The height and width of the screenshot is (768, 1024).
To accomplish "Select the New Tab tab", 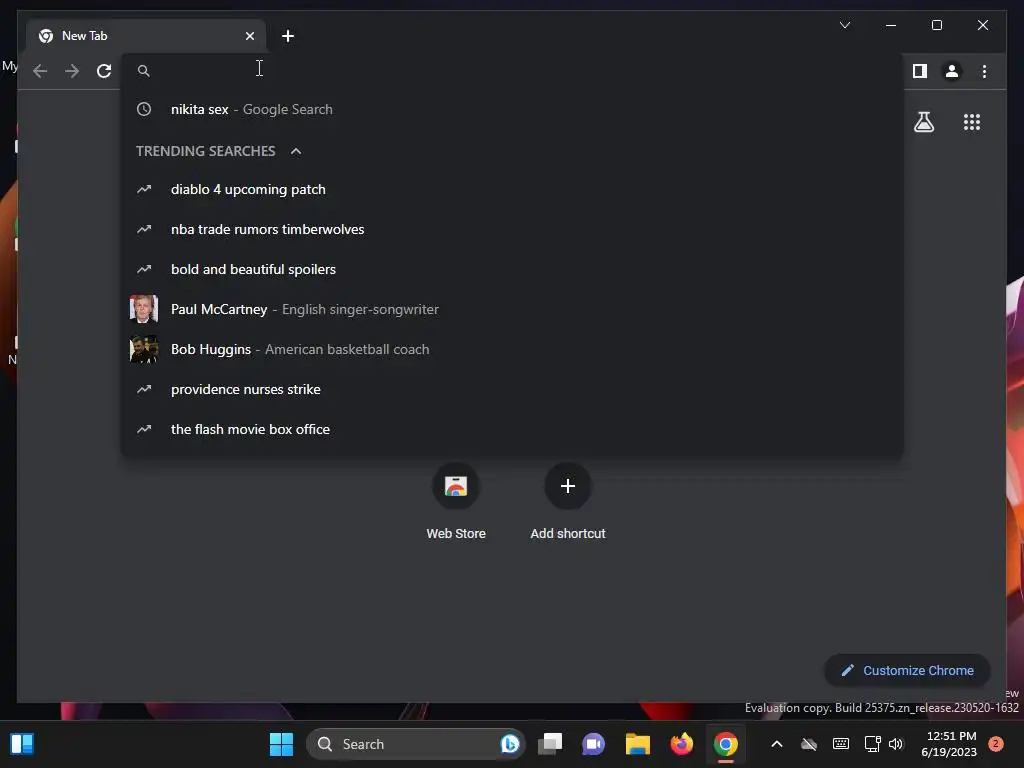I will coord(146,36).
